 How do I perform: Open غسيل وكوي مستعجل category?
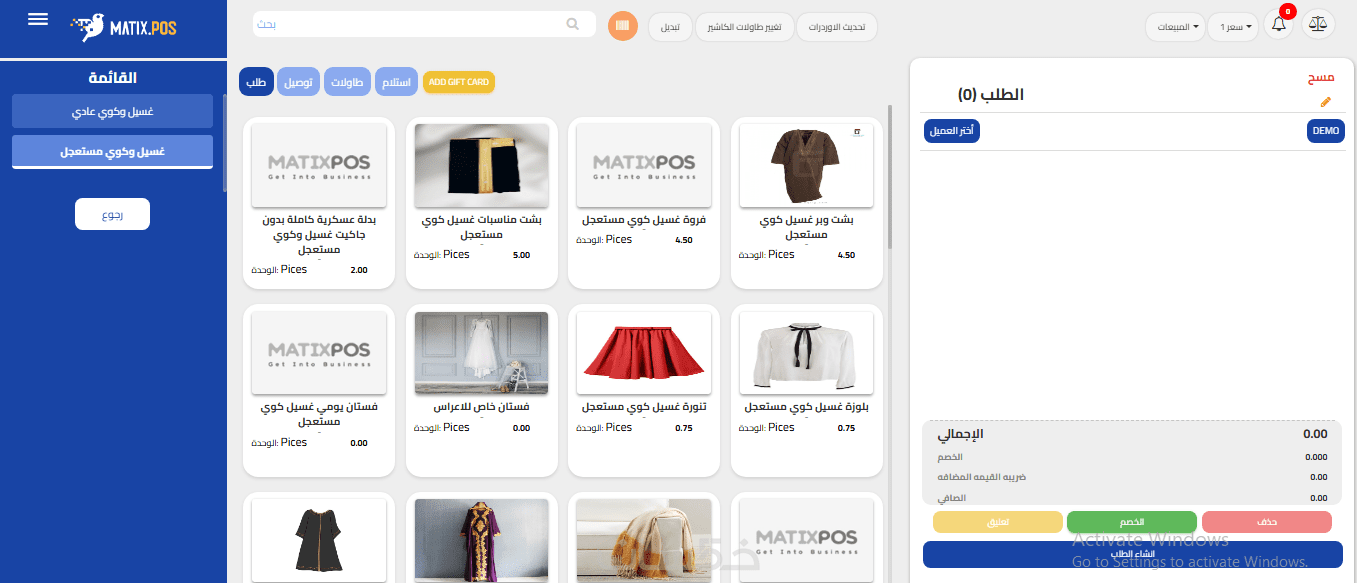tap(112, 152)
